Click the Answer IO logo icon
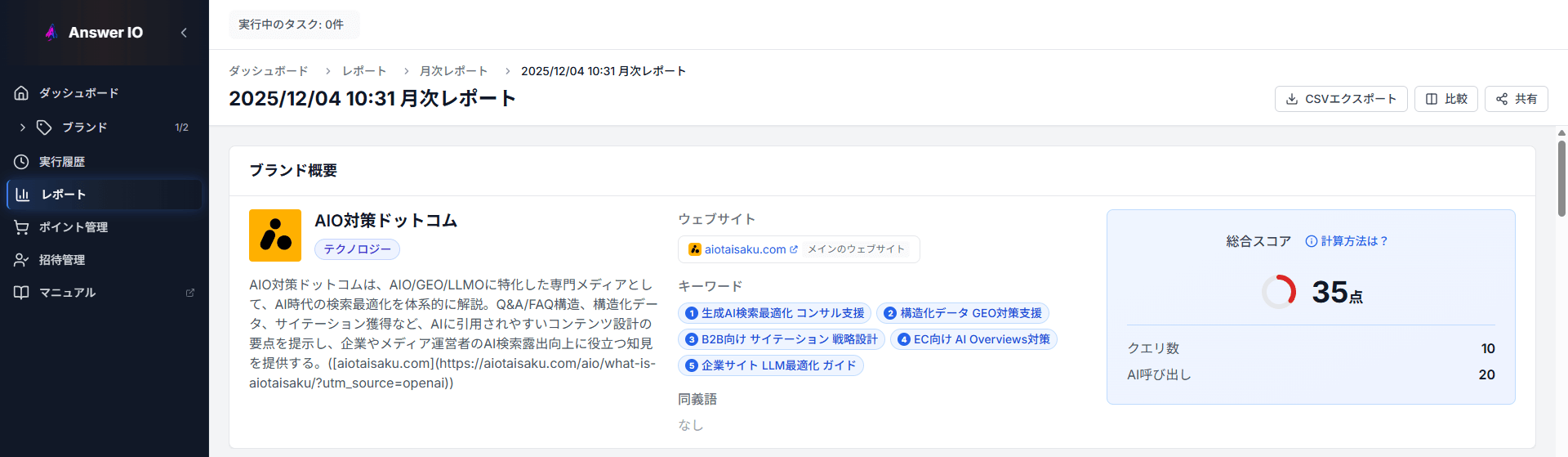Viewport: 1568px width, 457px height. [x=51, y=33]
